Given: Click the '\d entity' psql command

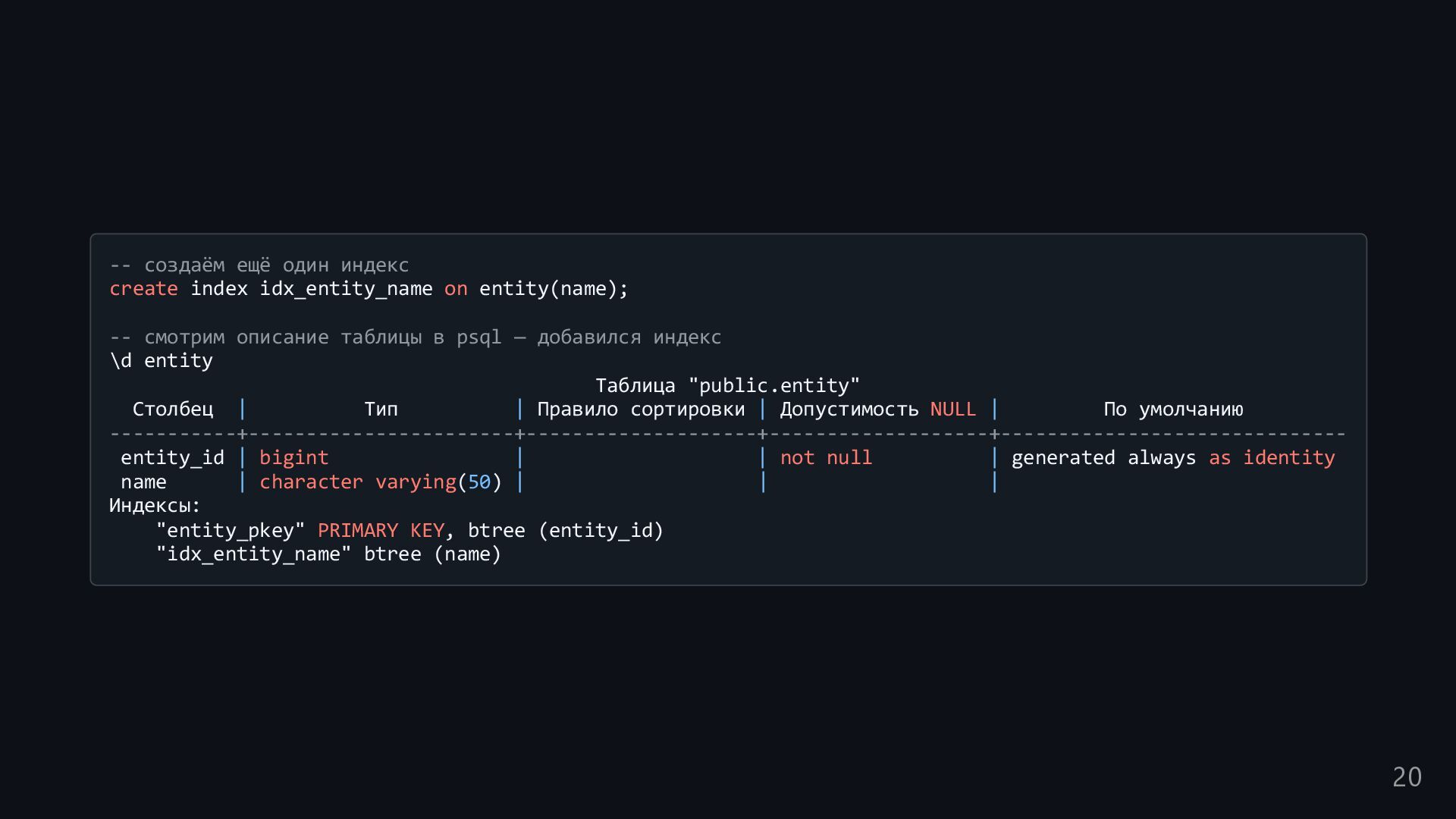Looking at the screenshot, I should click(161, 361).
